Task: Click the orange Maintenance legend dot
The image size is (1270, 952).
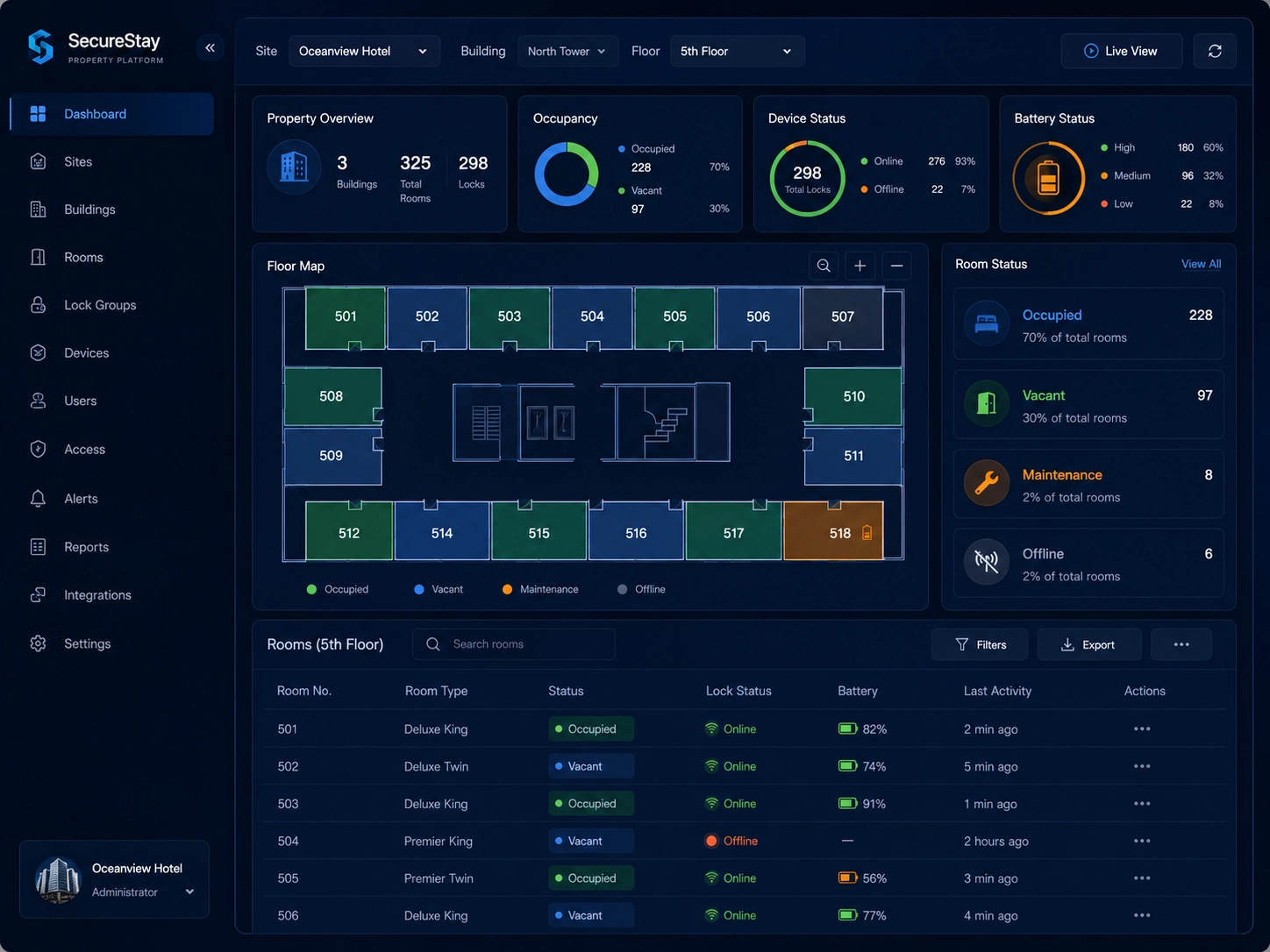Action: pos(507,589)
